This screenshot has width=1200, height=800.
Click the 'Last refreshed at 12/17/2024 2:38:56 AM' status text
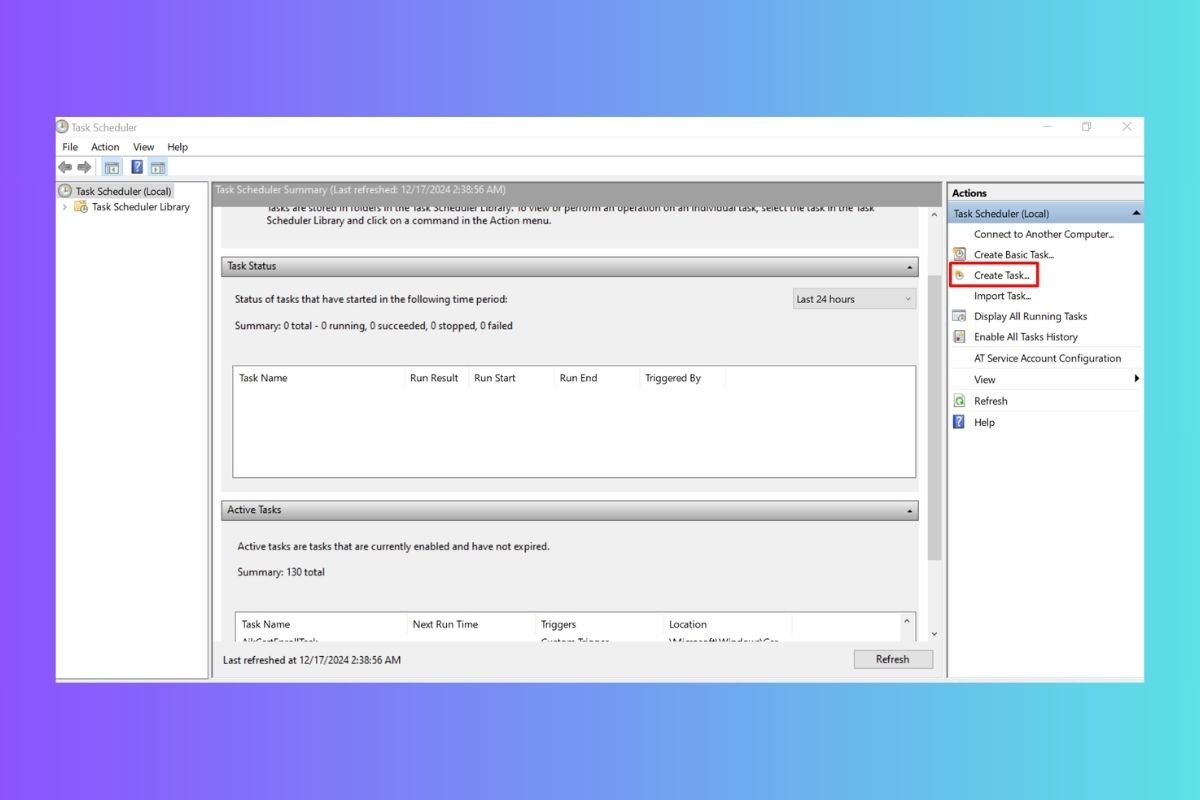312,660
